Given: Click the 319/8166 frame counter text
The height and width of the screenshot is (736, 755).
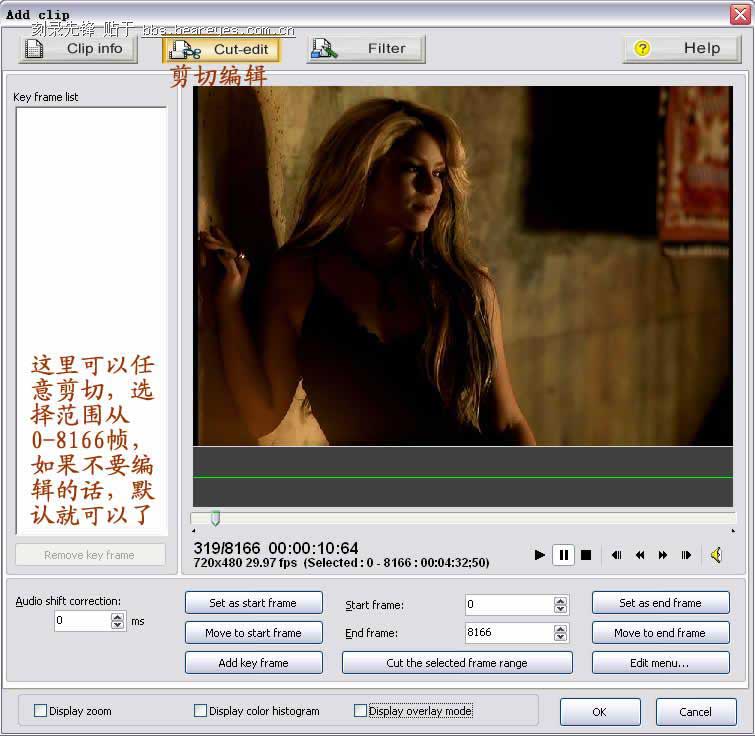Looking at the screenshot, I should click(x=227, y=548).
